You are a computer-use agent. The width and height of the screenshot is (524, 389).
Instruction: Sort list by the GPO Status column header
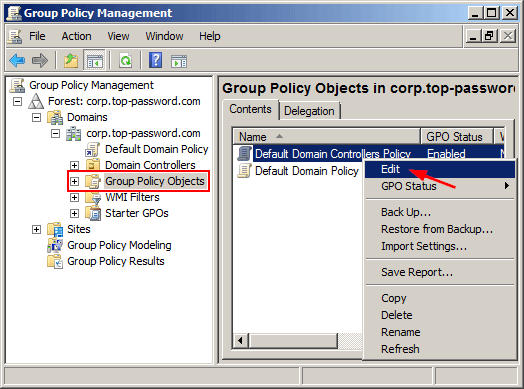click(x=456, y=137)
